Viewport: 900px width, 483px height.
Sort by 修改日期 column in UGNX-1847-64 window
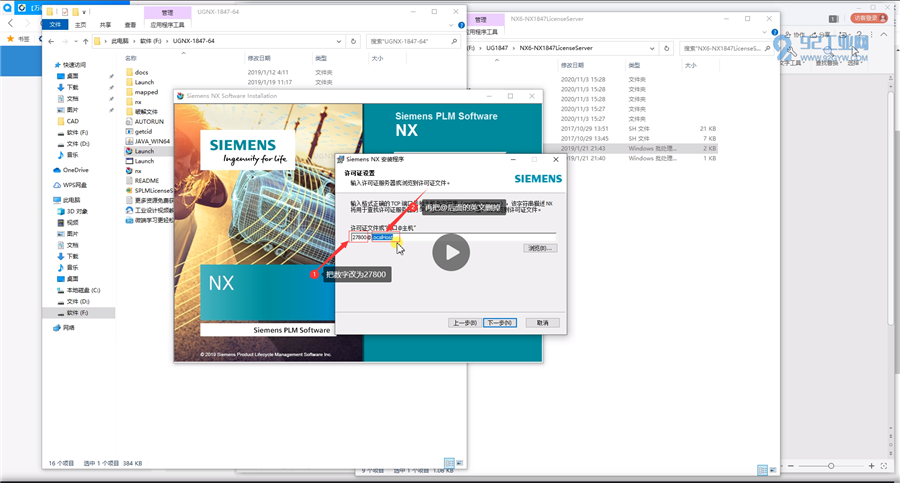259,59
